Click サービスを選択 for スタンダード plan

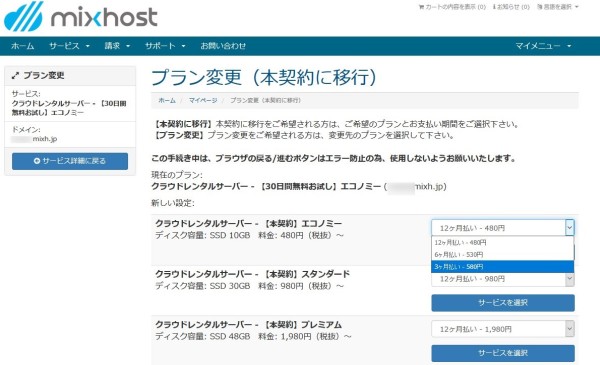[503, 303]
